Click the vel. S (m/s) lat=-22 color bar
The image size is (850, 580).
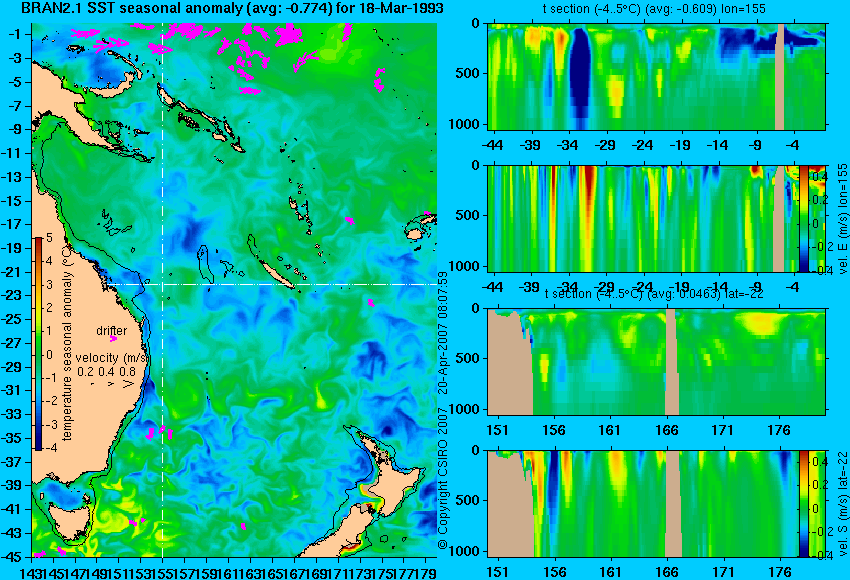[x=804, y=504]
